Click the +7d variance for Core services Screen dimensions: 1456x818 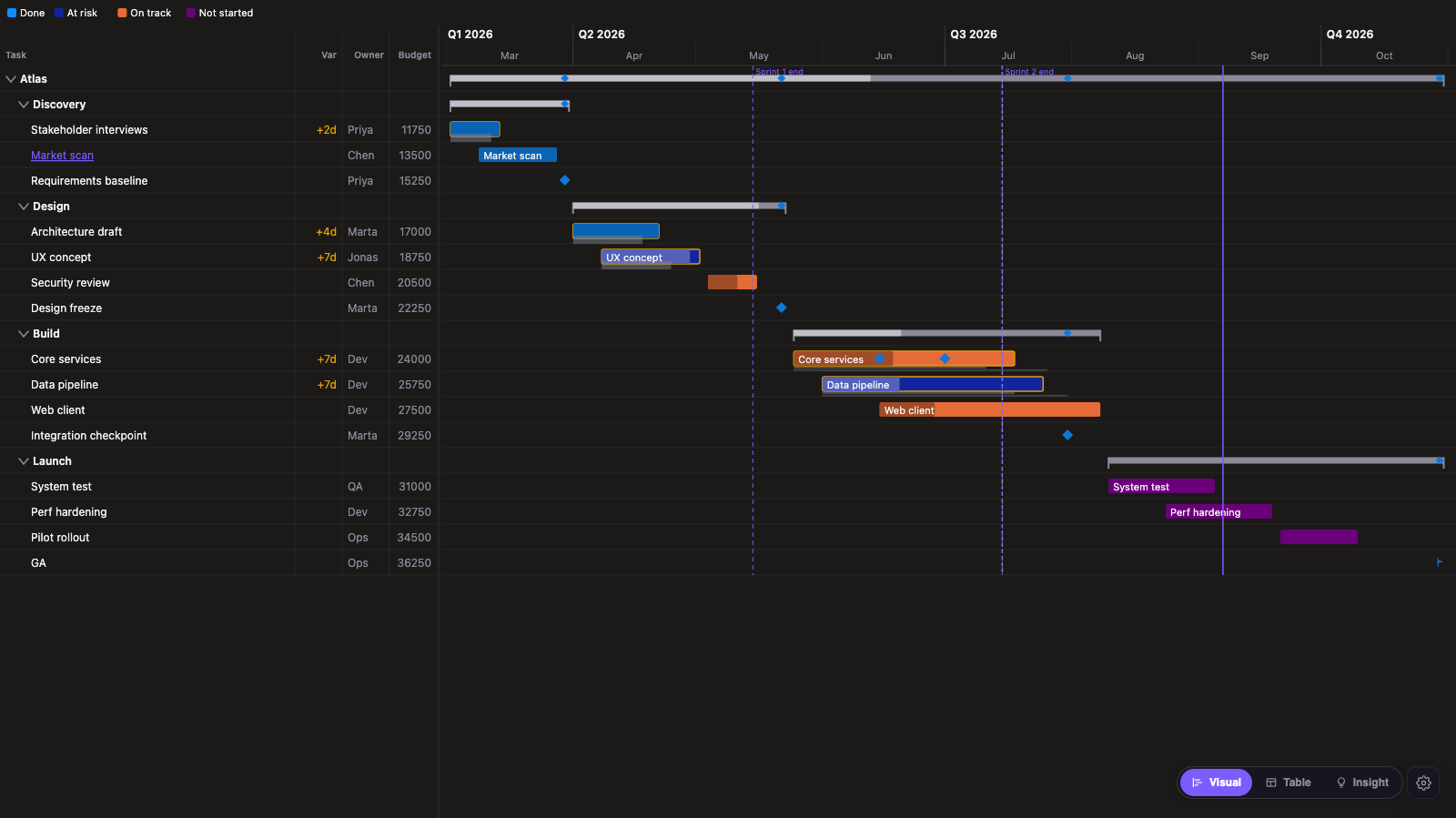327,359
